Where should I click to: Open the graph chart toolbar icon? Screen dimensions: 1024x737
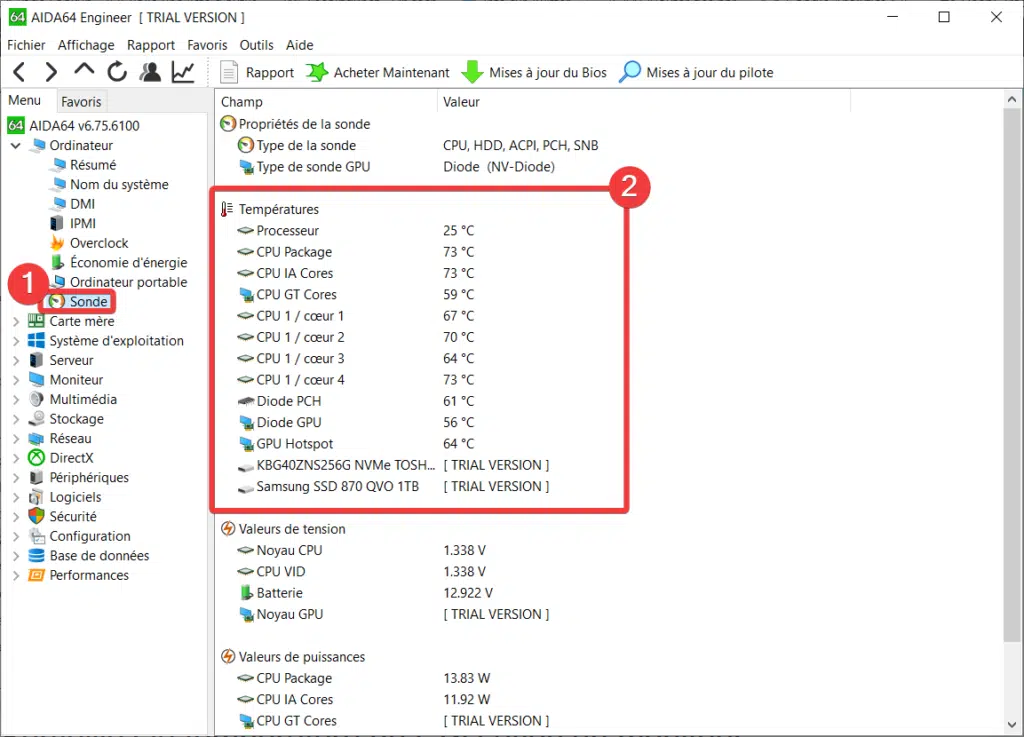point(184,72)
